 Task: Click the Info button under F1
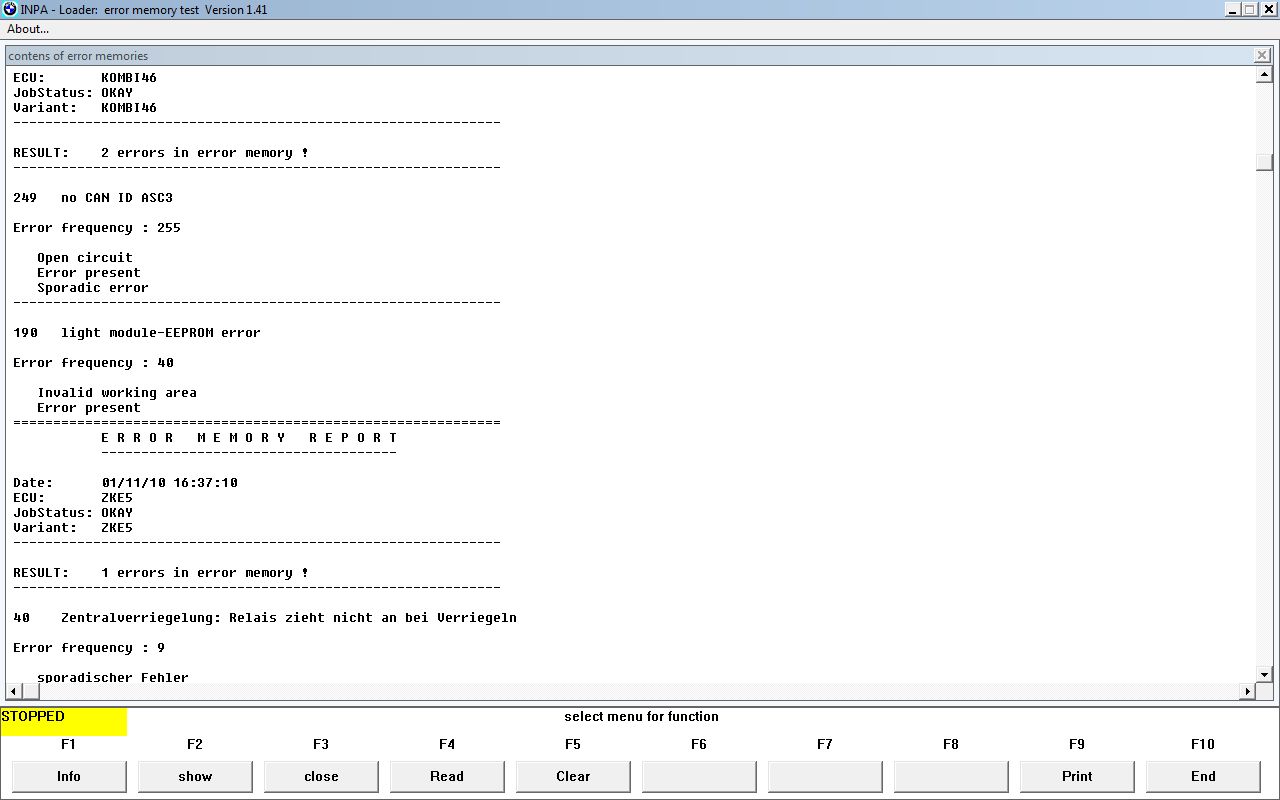point(69,776)
